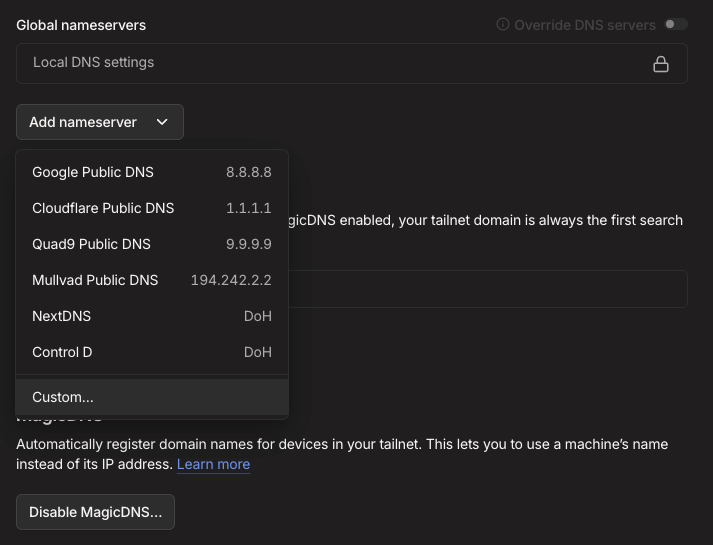This screenshot has height=545, width=713.
Task: Click the chevron arrow on Add nameserver
Action: pos(162,122)
